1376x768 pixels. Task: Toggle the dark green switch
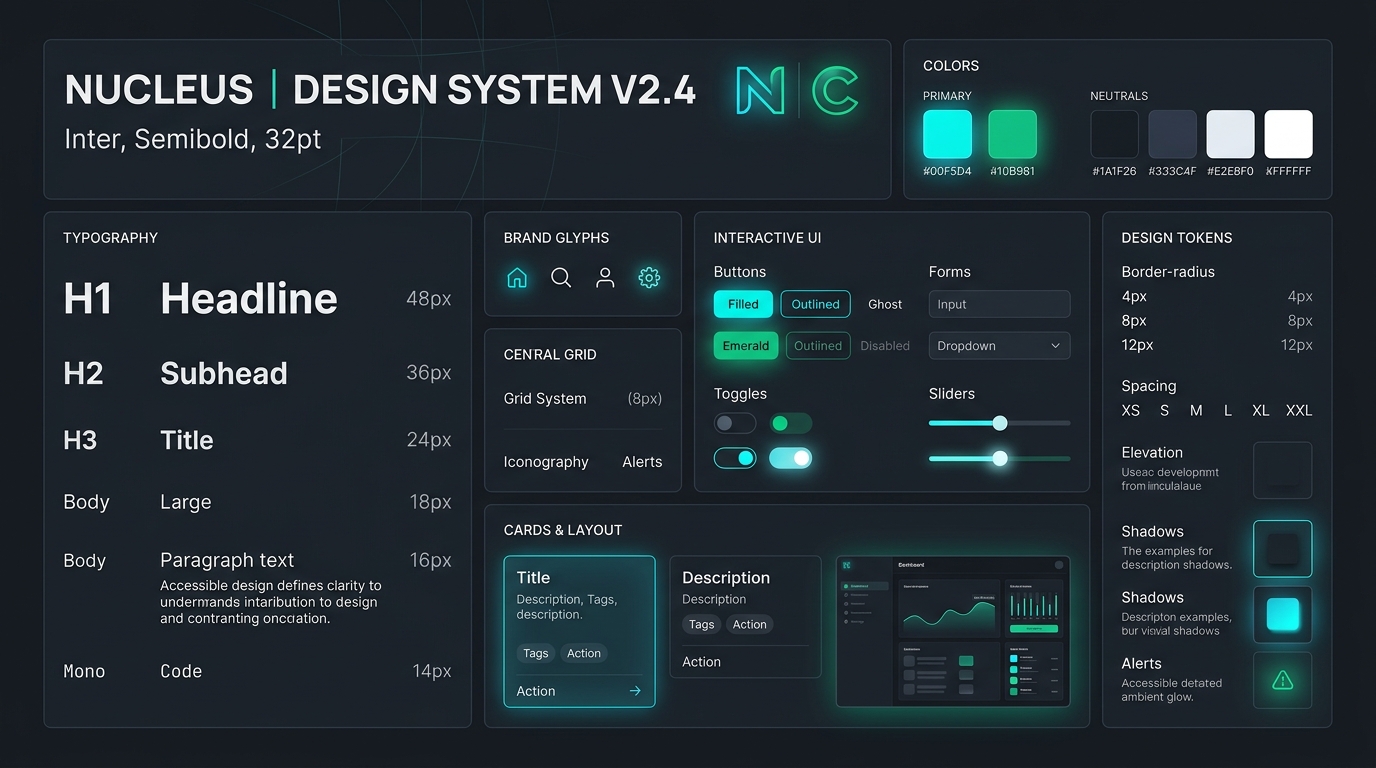791,423
